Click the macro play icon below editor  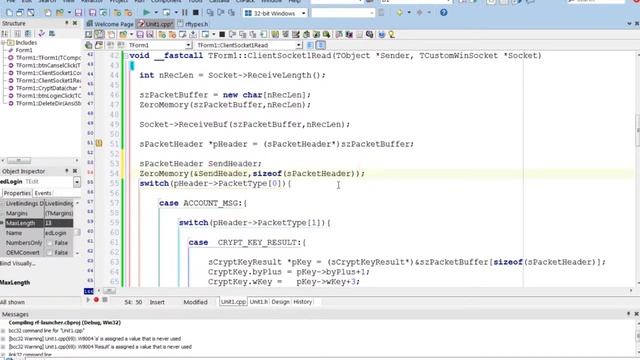tap(88, 300)
